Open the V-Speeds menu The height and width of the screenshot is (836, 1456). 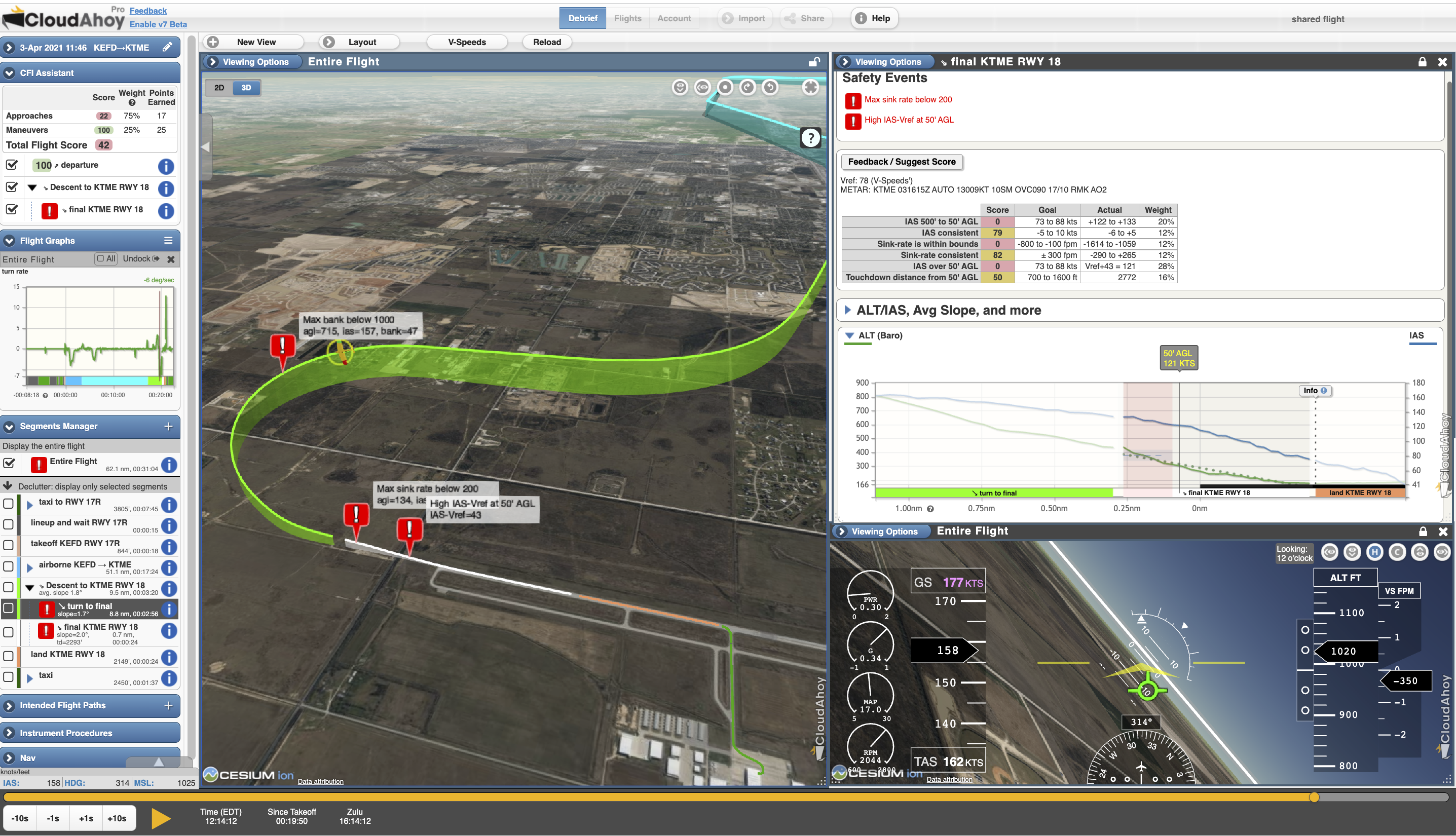click(x=467, y=42)
